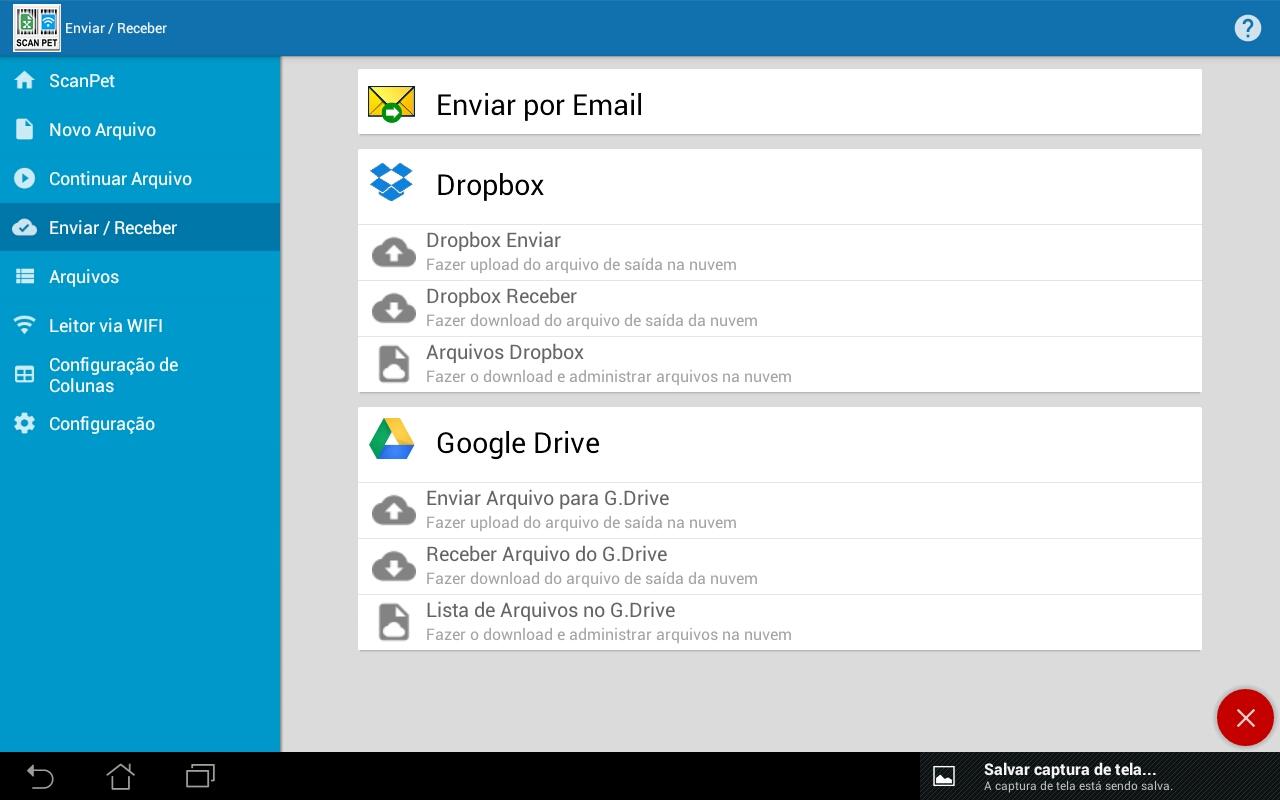Tap the Android home button
Screen dimensions: 1280x800
[x=120, y=776]
